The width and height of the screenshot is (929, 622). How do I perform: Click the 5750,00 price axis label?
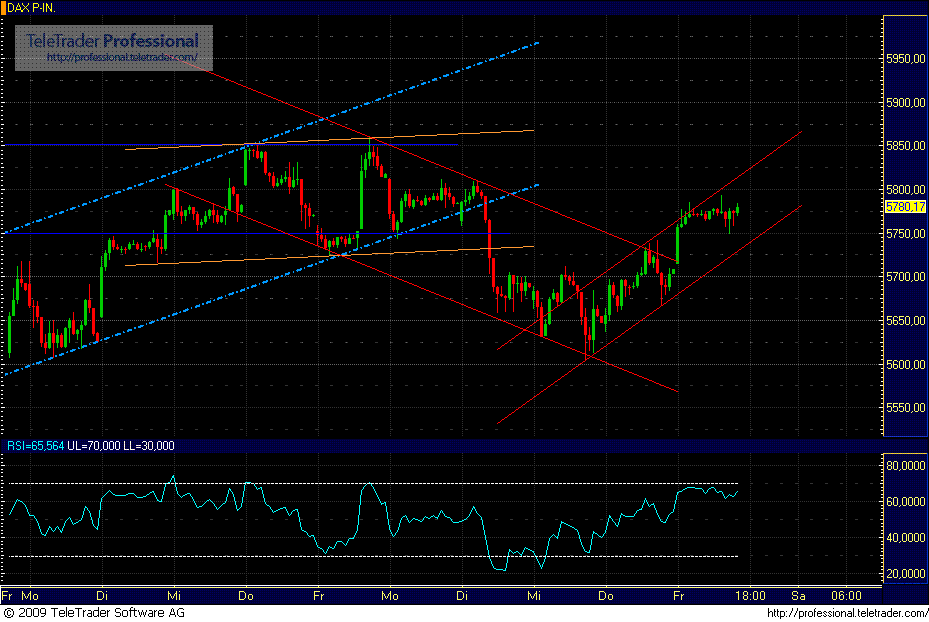coord(905,234)
